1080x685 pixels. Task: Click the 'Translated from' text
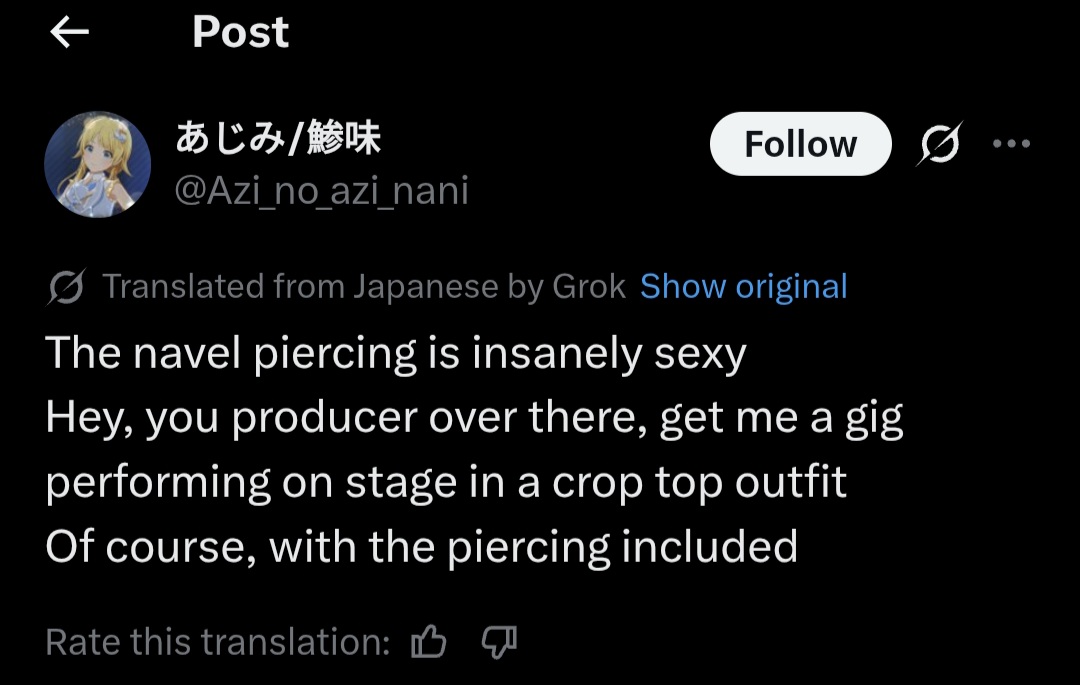point(225,287)
